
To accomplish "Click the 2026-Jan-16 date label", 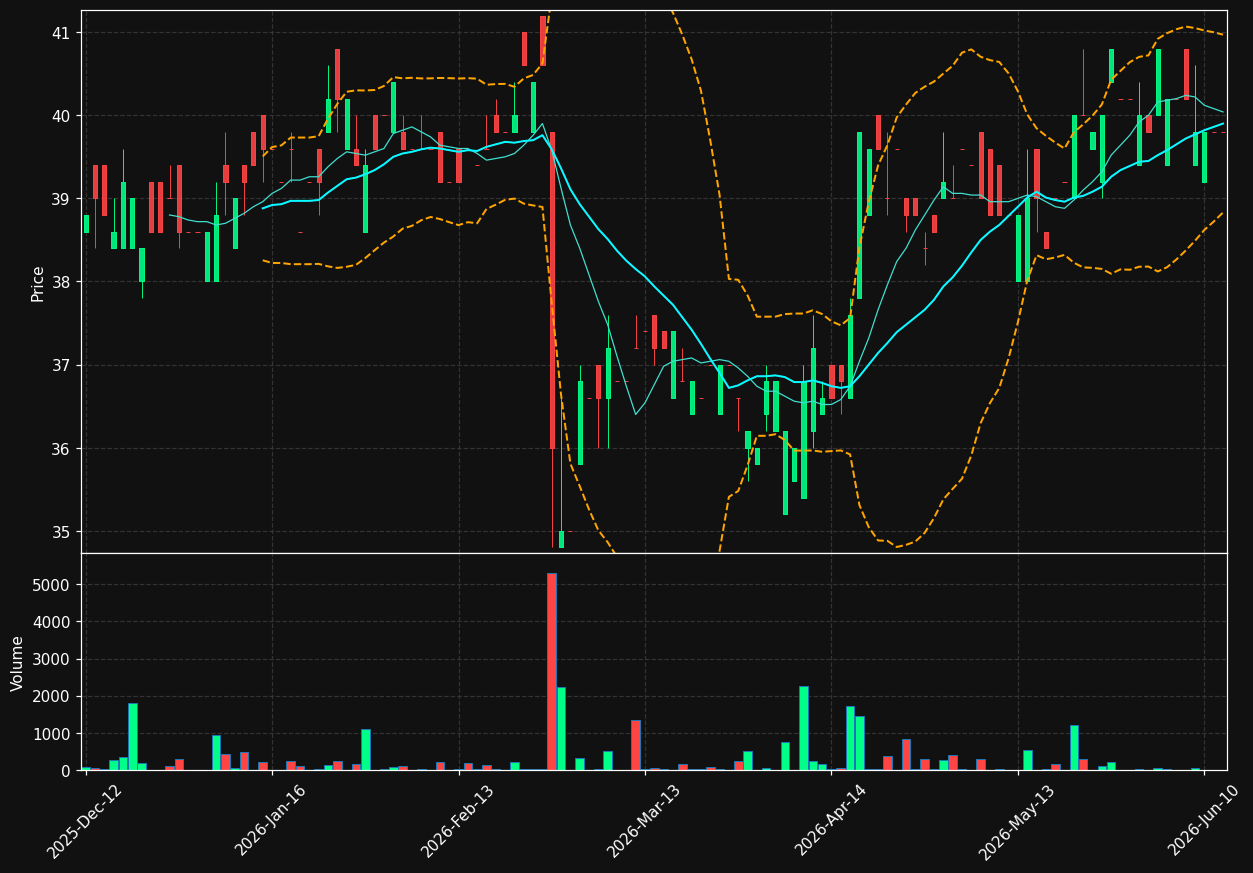I will 271,821.
